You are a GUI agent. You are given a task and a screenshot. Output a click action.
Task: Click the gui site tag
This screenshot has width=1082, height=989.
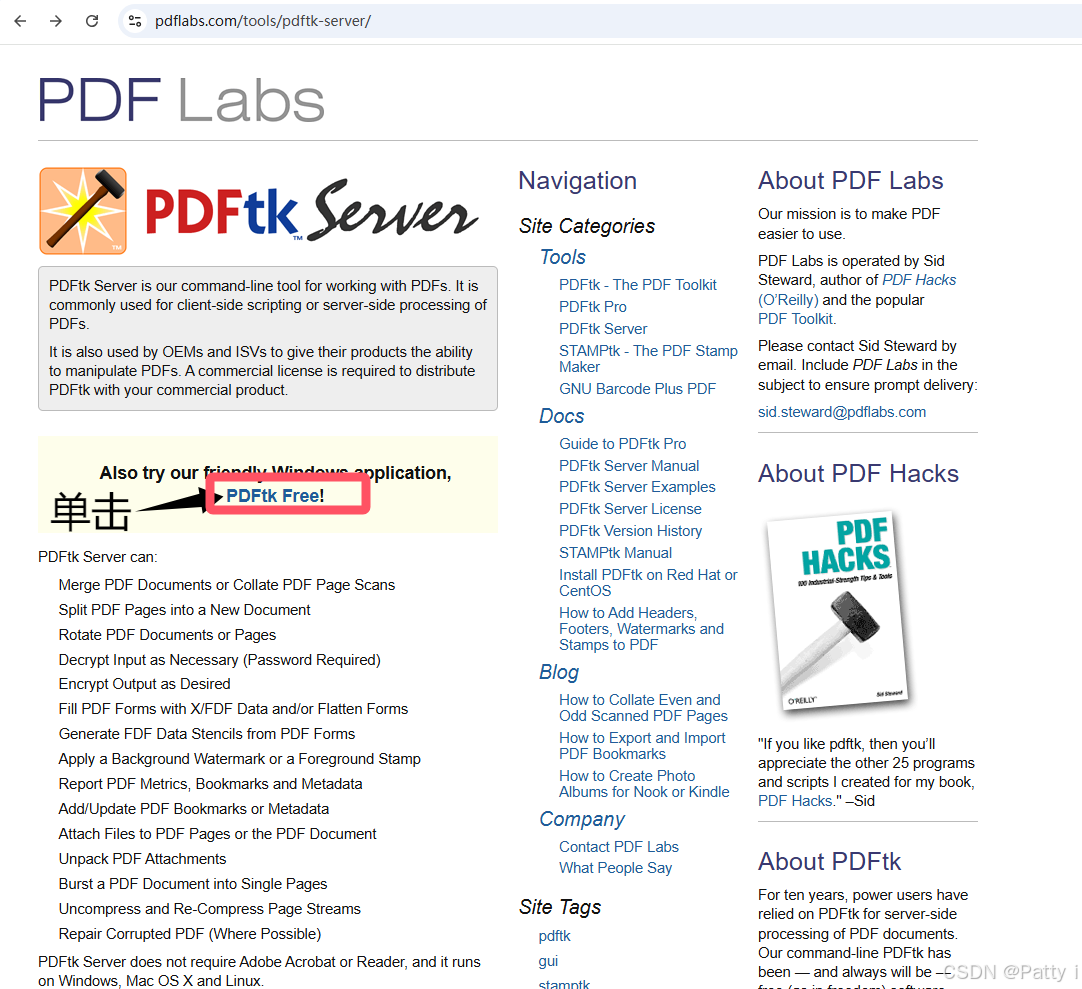click(548, 961)
